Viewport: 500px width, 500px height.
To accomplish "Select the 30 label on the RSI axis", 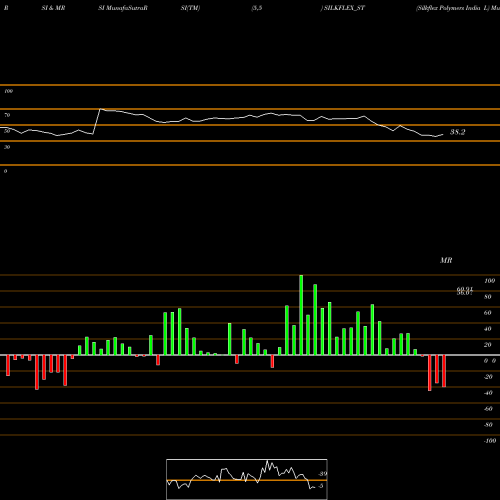I will pyautogui.click(x=7, y=147).
